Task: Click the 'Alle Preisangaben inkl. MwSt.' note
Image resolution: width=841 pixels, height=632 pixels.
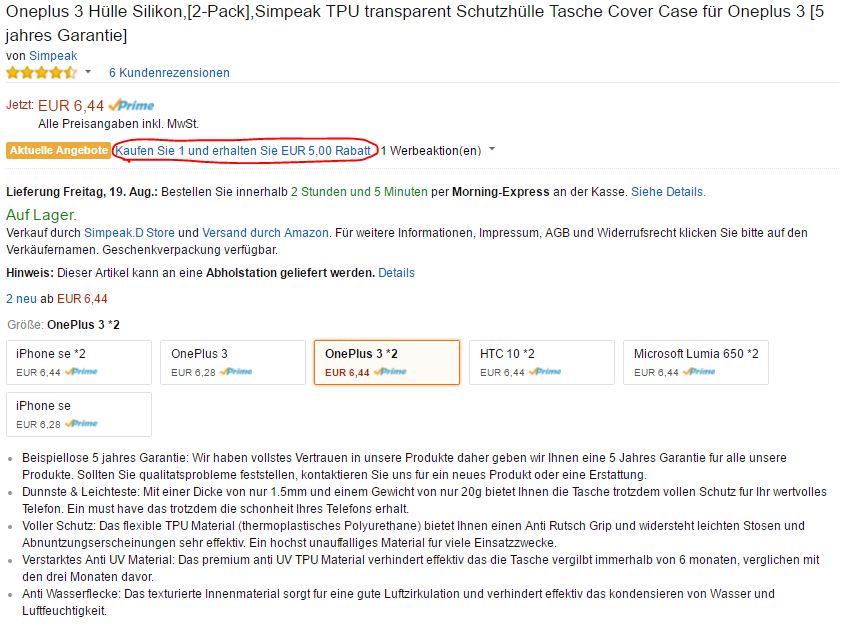Action: 119,124
